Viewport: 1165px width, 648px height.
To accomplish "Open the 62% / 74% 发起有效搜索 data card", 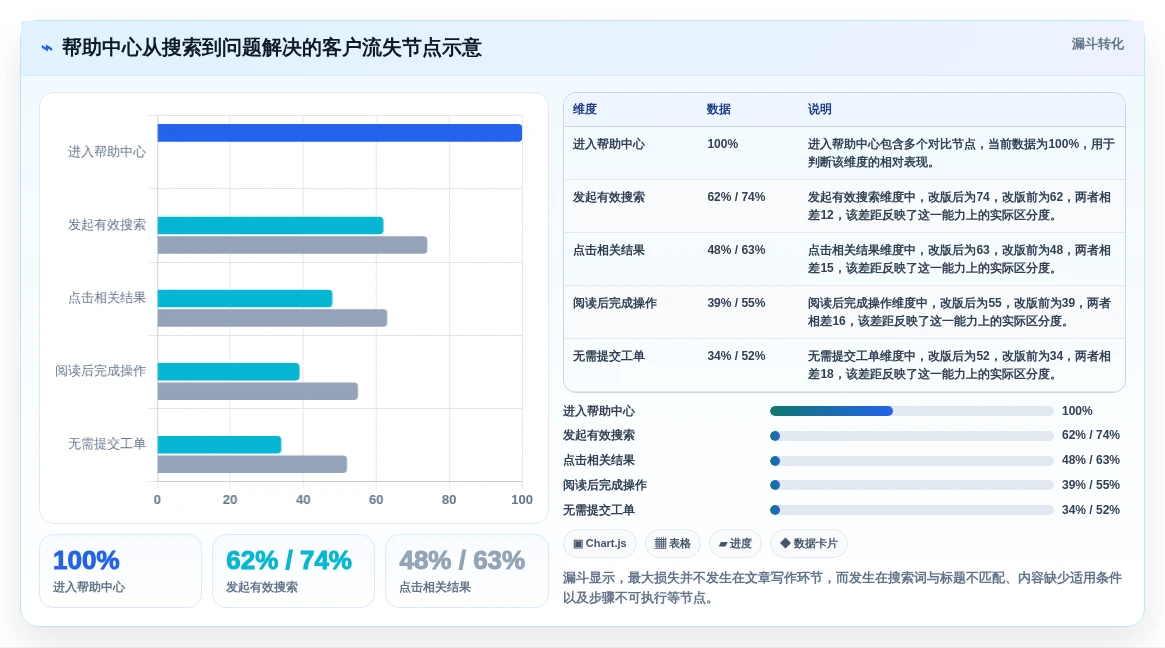I will point(293,571).
